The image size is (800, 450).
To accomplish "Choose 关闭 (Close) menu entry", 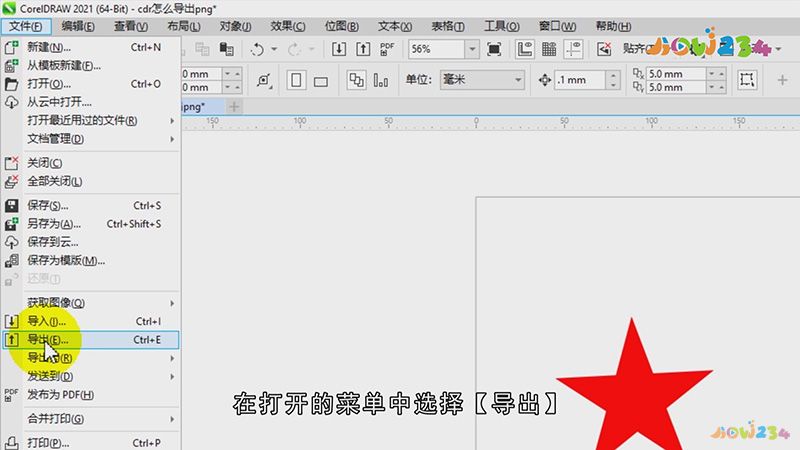I will click(x=91, y=163).
